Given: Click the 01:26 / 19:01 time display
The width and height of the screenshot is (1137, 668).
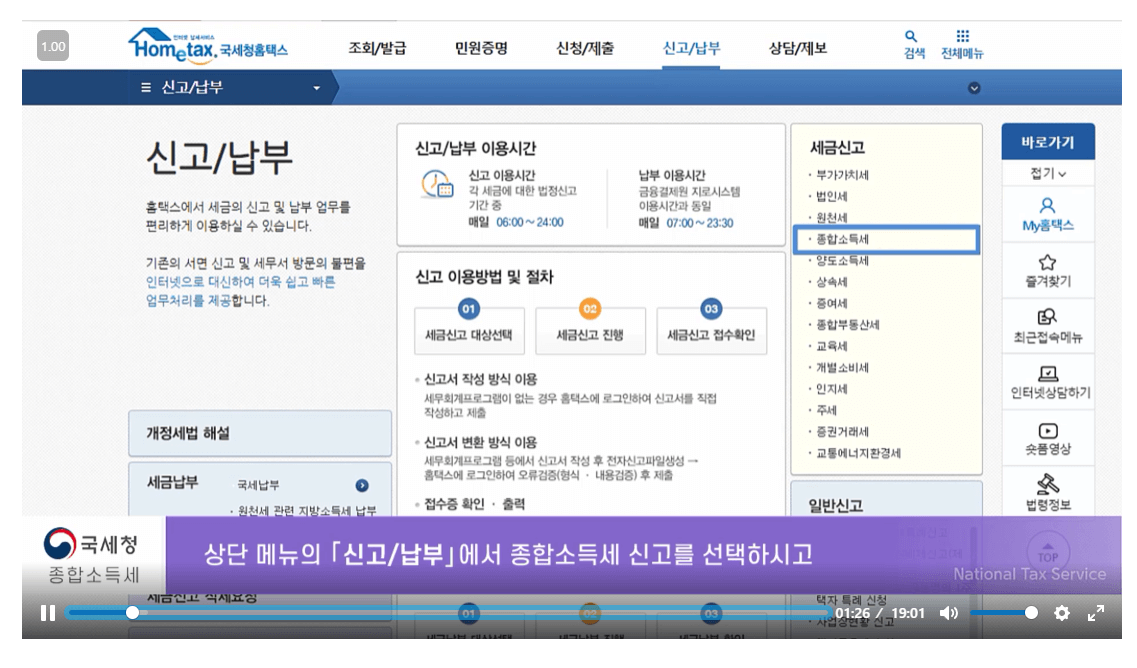Looking at the screenshot, I should (880, 614).
